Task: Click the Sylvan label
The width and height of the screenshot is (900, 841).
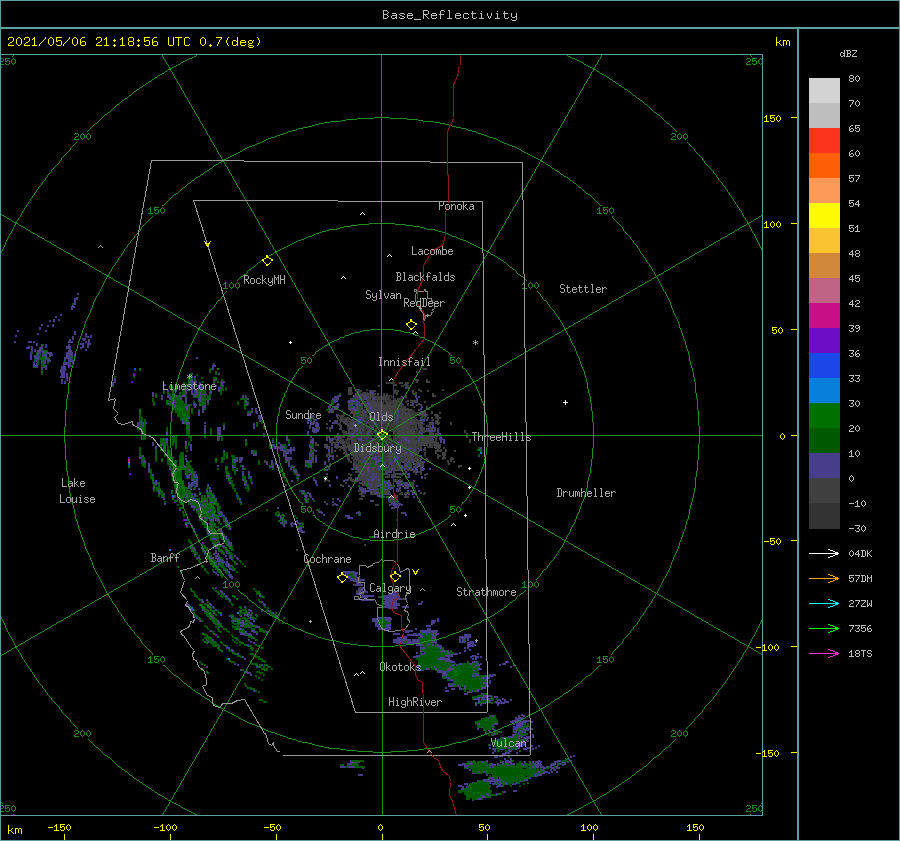Action: point(383,294)
